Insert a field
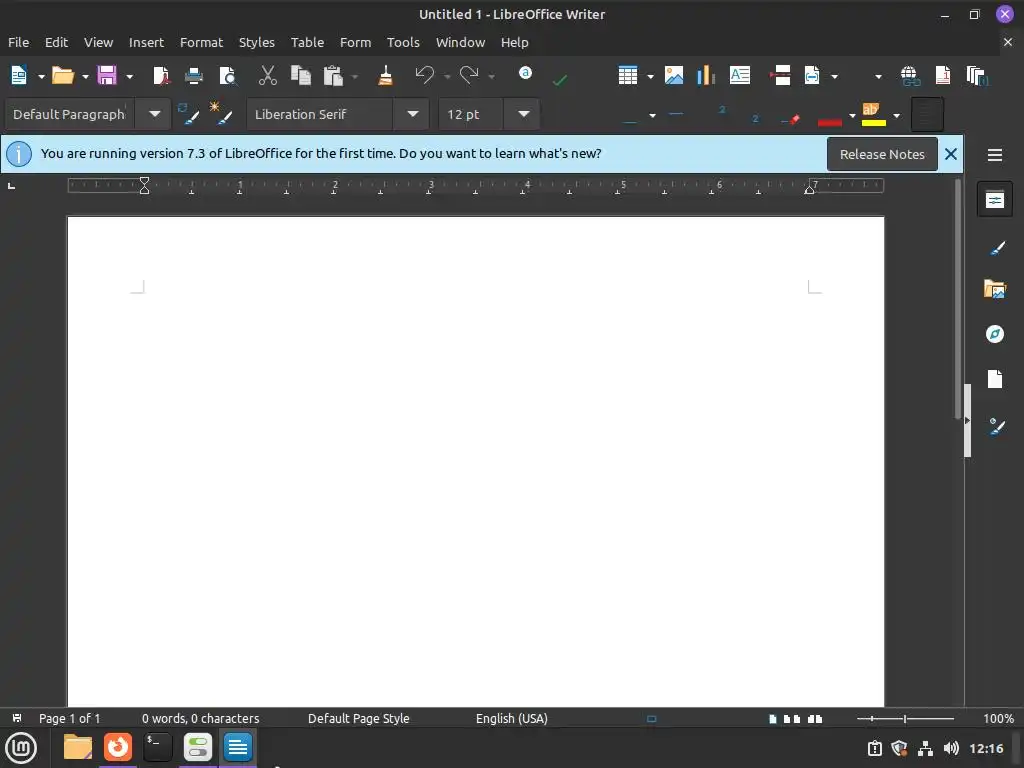 point(812,76)
